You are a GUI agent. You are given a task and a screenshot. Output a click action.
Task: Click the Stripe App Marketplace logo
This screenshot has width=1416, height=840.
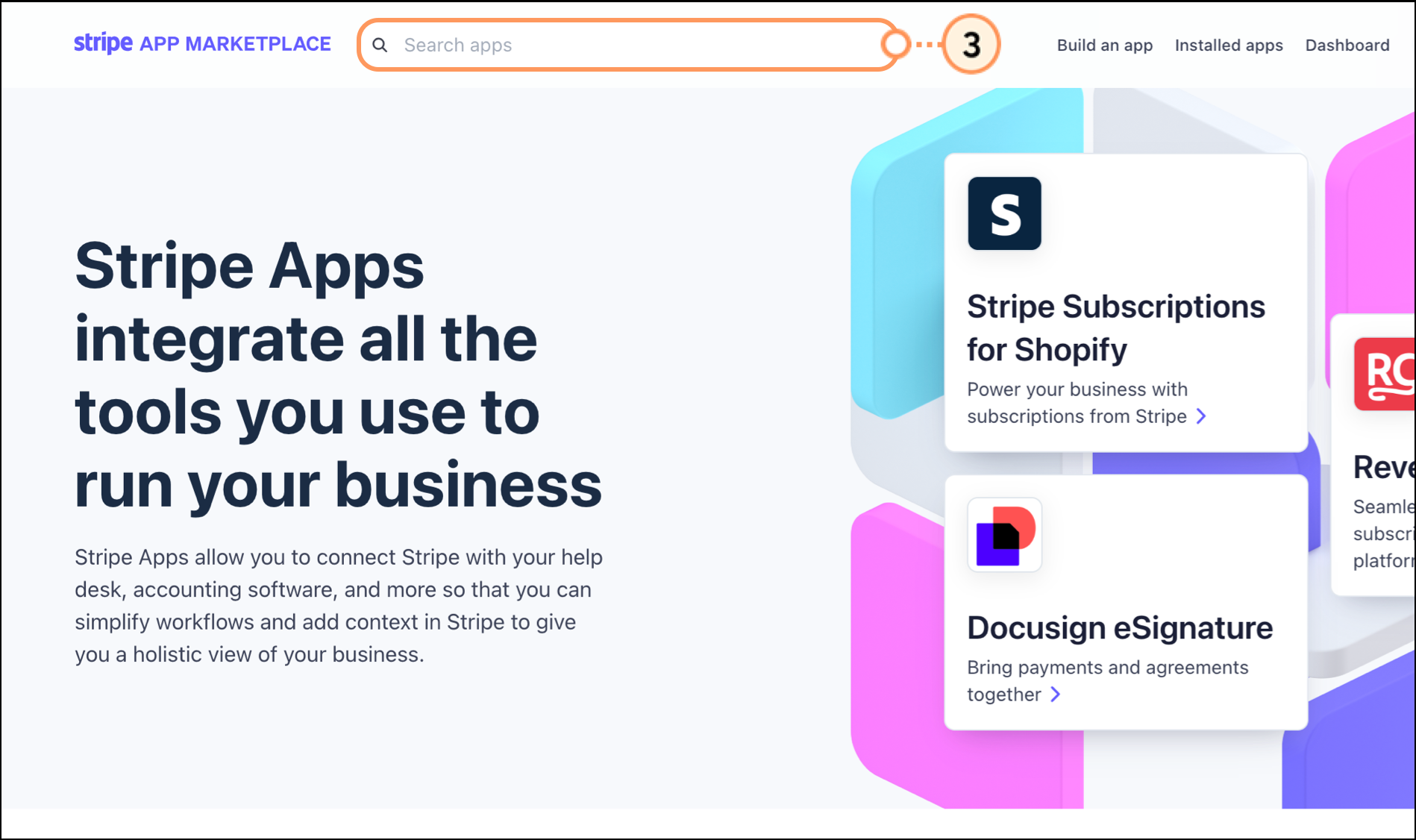click(x=202, y=44)
